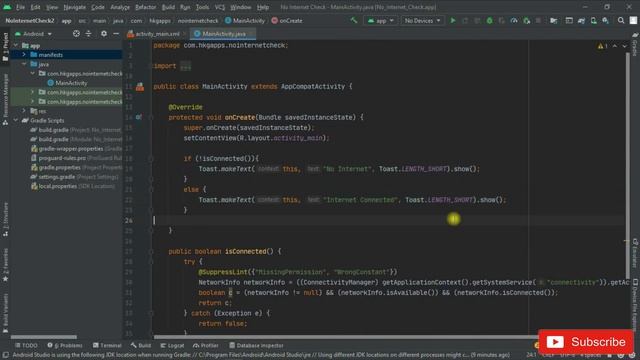Open the Build menu

pyautogui.click(x=168, y=7)
